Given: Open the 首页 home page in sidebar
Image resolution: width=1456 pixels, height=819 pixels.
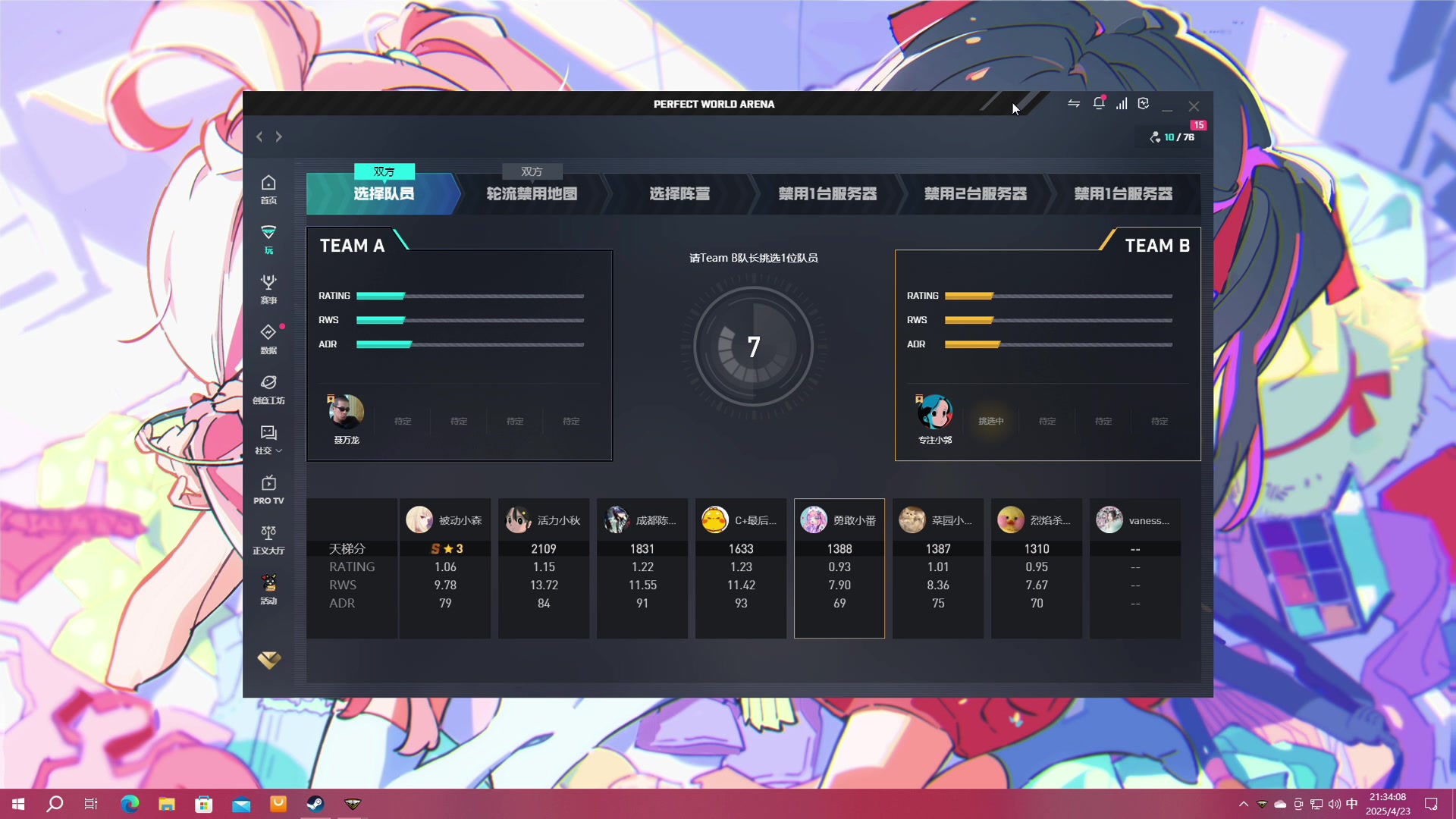Looking at the screenshot, I should point(268,189).
